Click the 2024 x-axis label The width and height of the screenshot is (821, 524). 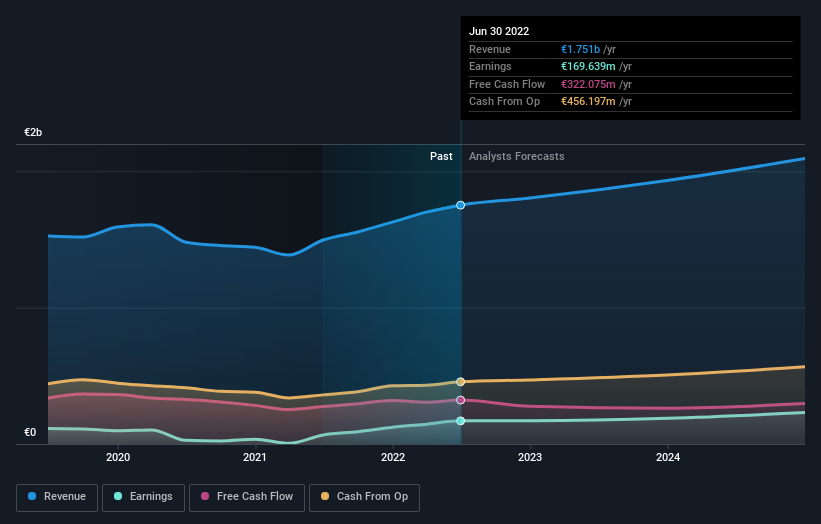coord(668,457)
